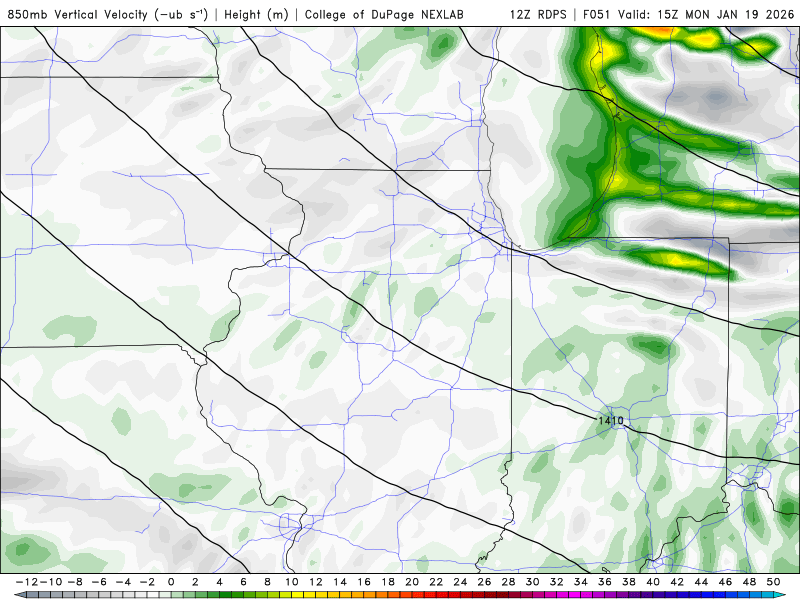Click the gray left arrow end of color bar
The width and height of the screenshot is (800, 600).
[19, 595]
